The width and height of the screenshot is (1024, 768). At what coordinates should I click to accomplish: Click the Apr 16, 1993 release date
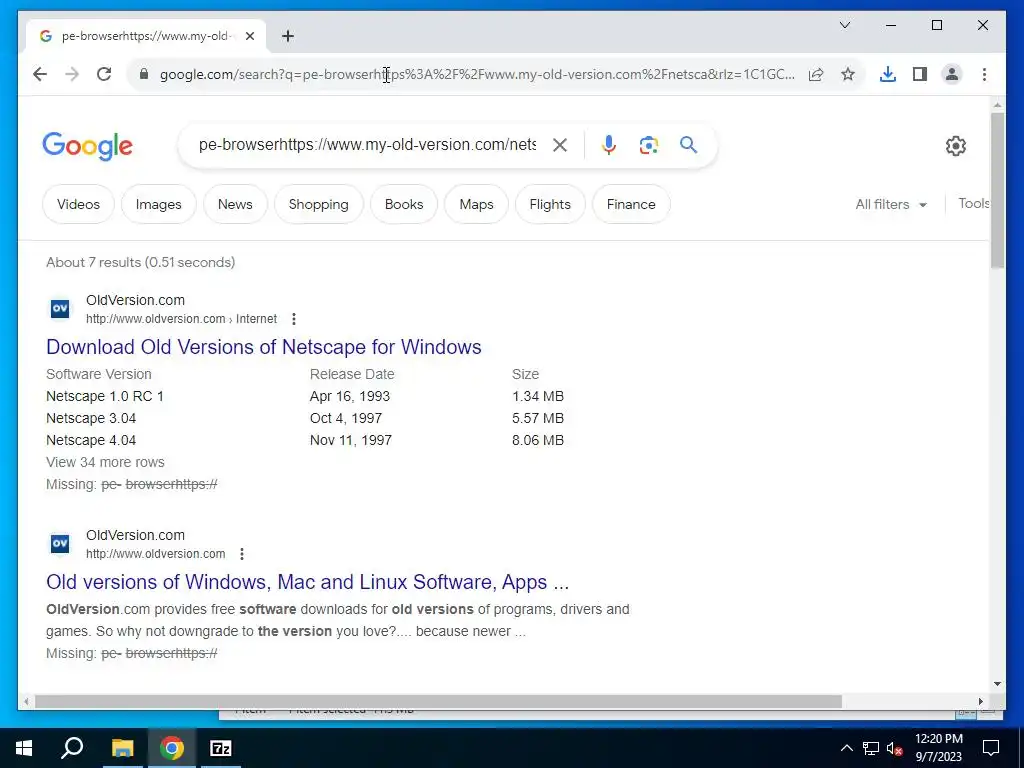[x=350, y=396]
